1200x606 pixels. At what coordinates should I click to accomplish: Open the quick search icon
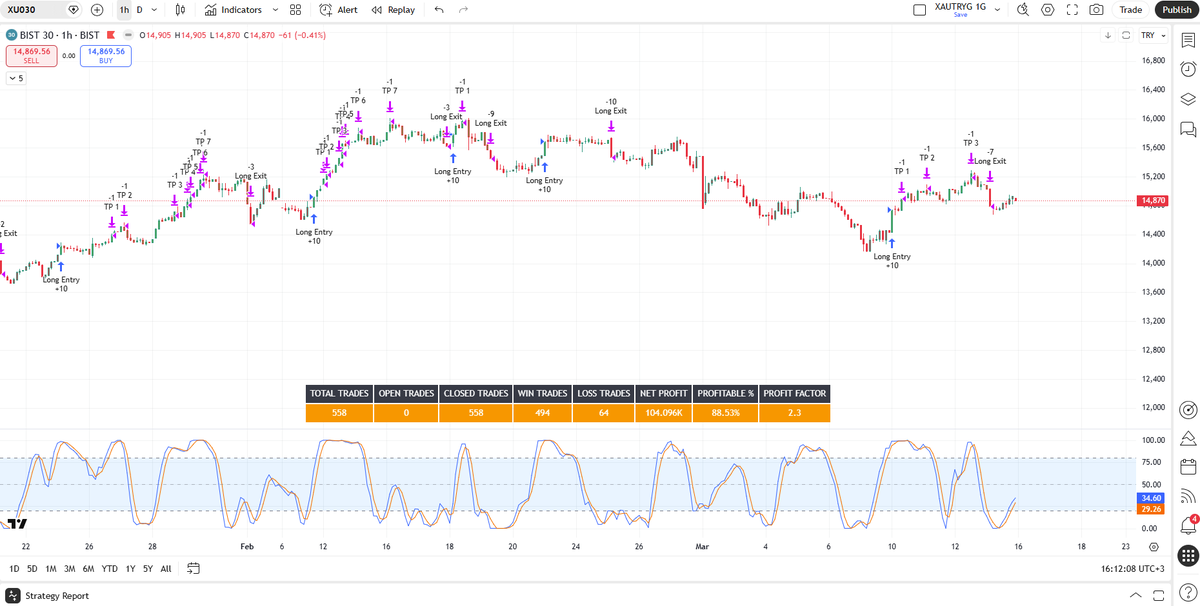coord(1023,9)
